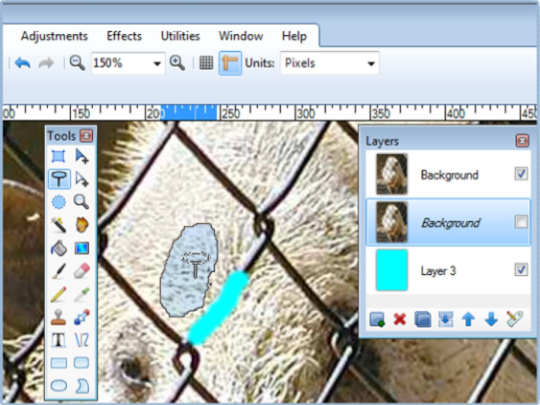Click thumbnail of the checked Background layer
The height and width of the screenshot is (405, 540).
[x=392, y=174]
